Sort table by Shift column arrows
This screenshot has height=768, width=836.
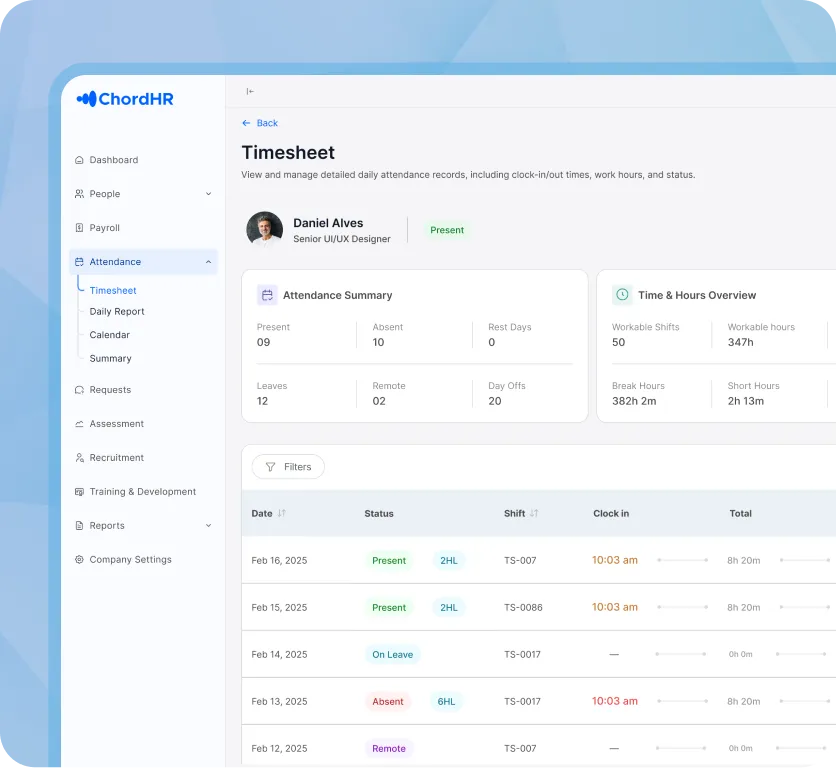coord(534,513)
